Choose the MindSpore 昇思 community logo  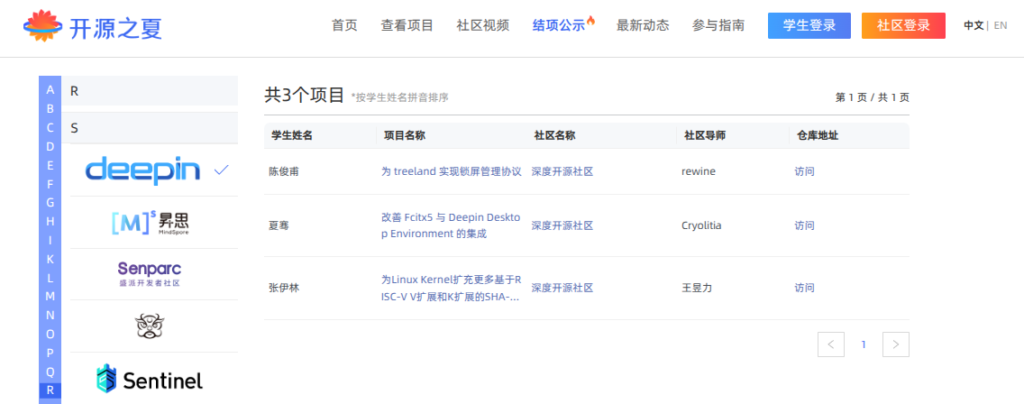click(149, 222)
